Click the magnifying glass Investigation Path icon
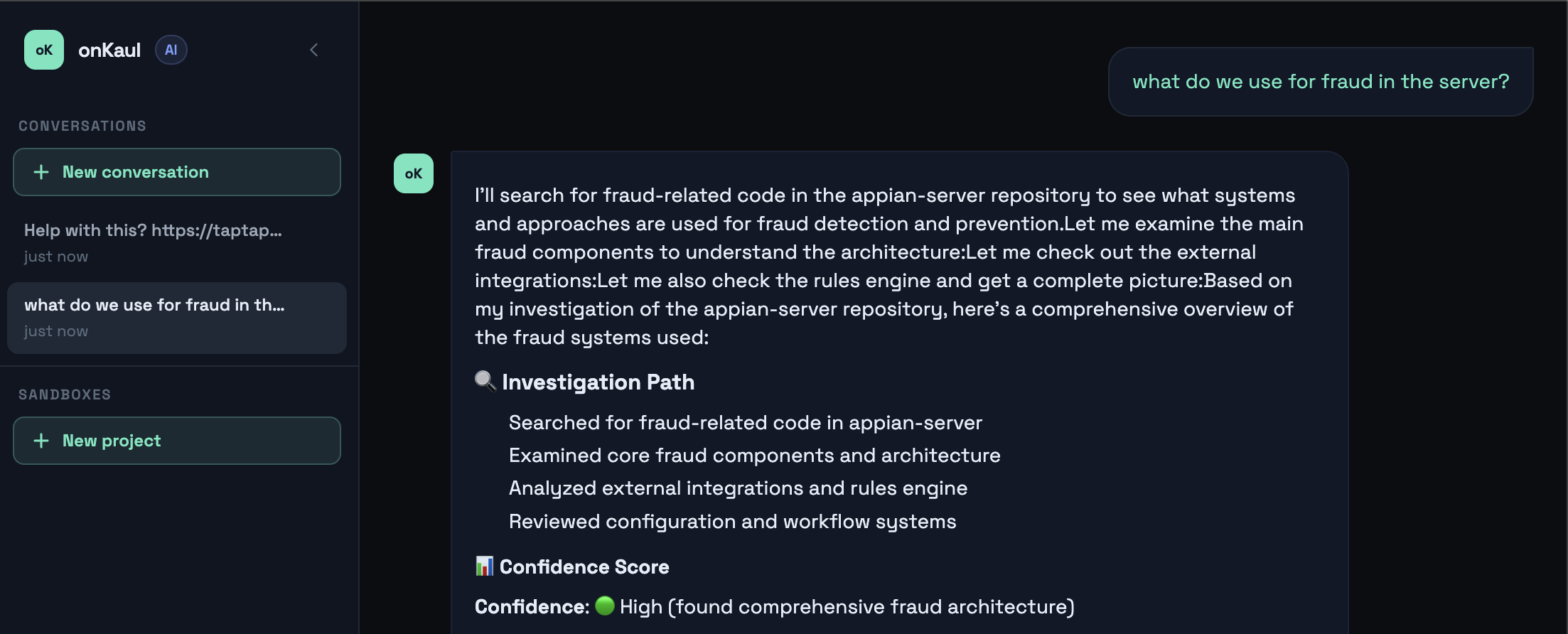This screenshot has width=1568, height=634. [x=485, y=381]
